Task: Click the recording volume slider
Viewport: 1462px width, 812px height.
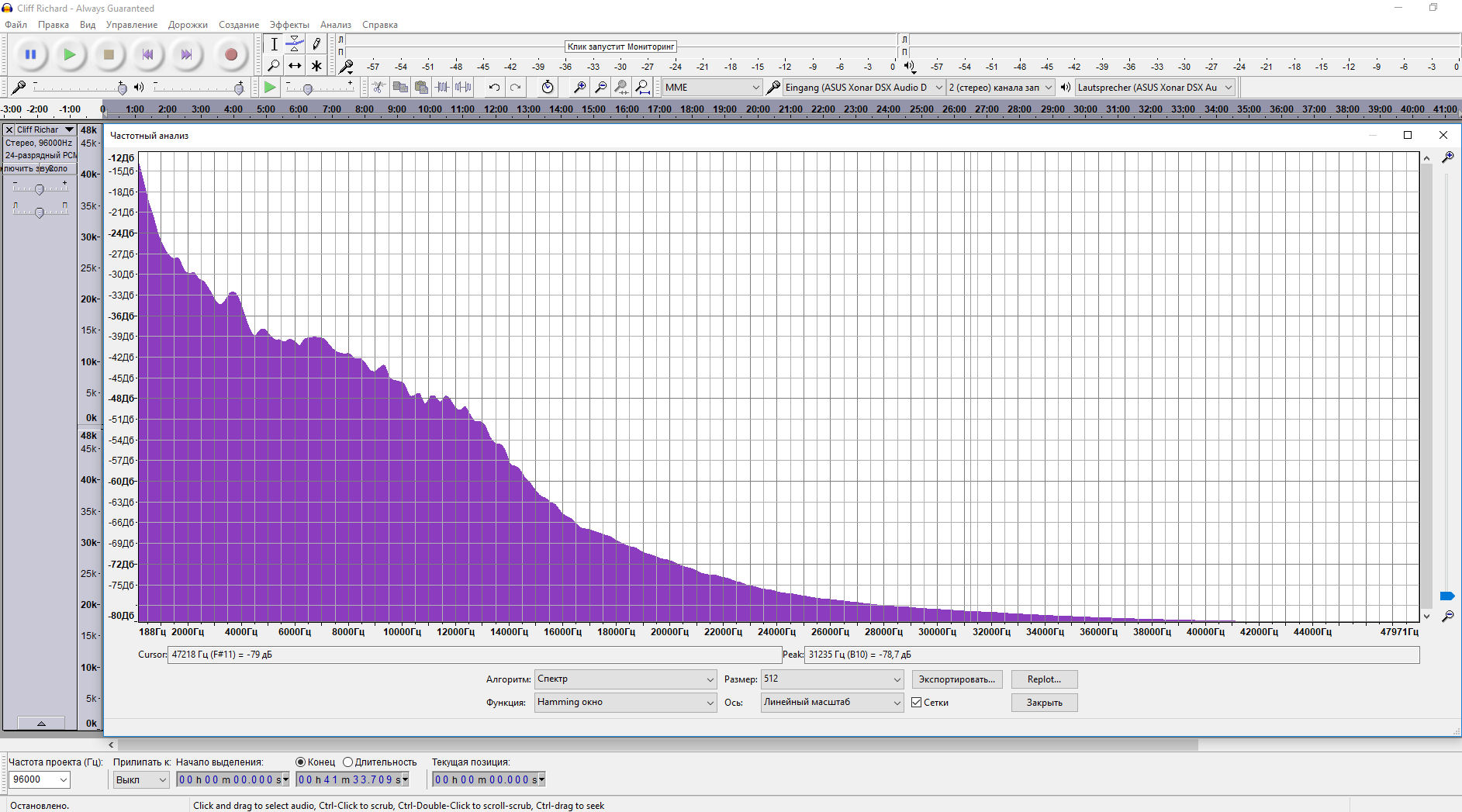Action: click(x=79, y=88)
